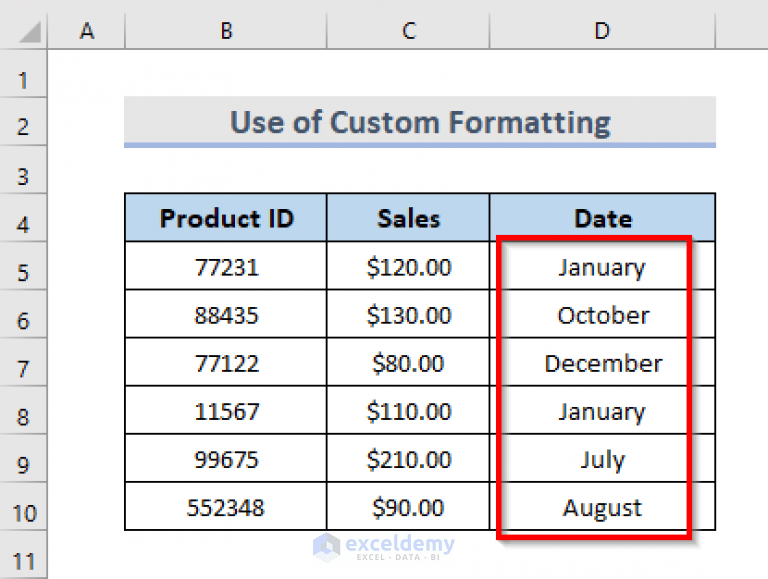Image resolution: width=768 pixels, height=579 pixels.
Task: Select row 3 header
Action: tap(23, 169)
